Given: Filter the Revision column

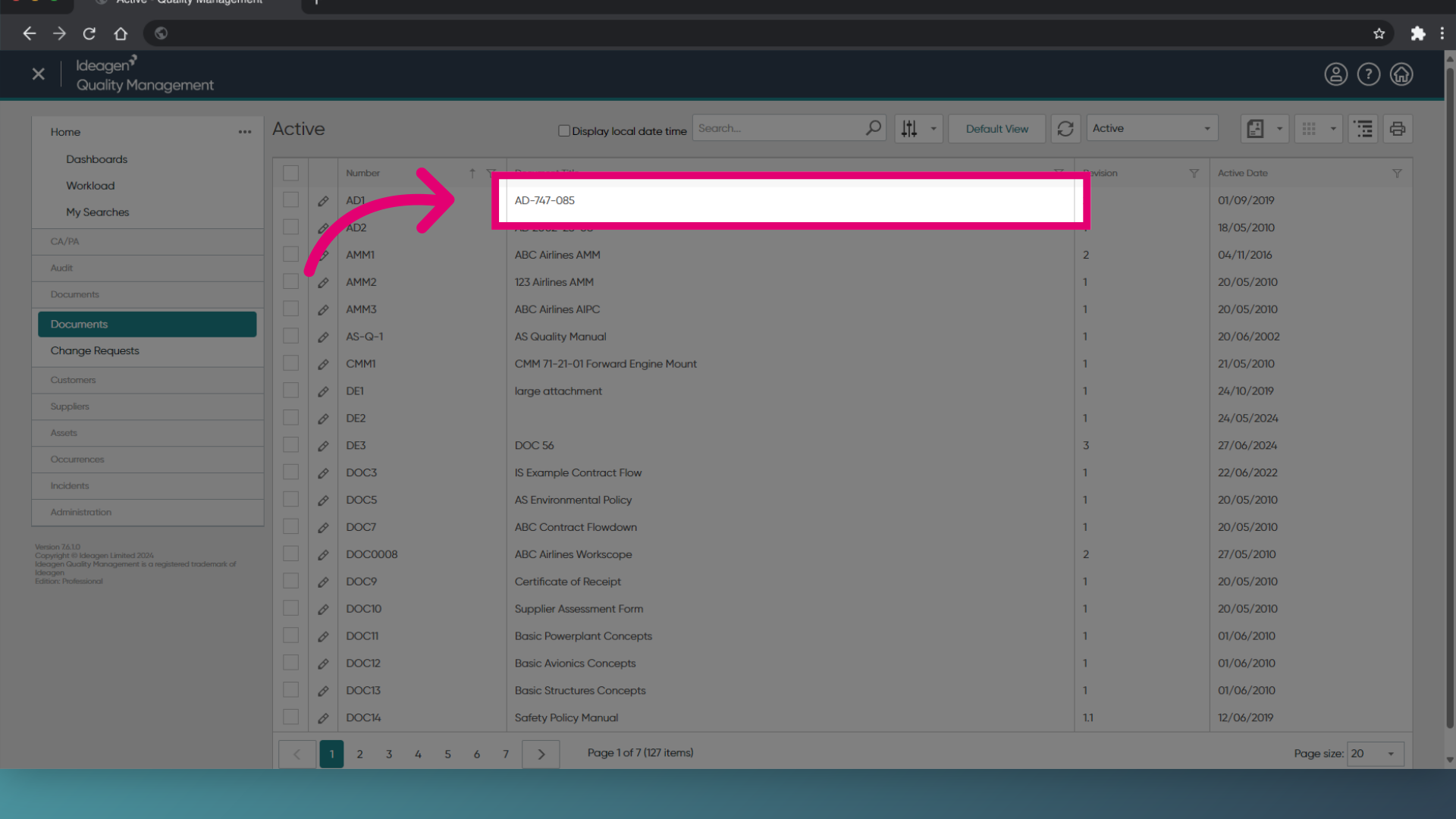Looking at the screenshot, I should (1194, 174).
